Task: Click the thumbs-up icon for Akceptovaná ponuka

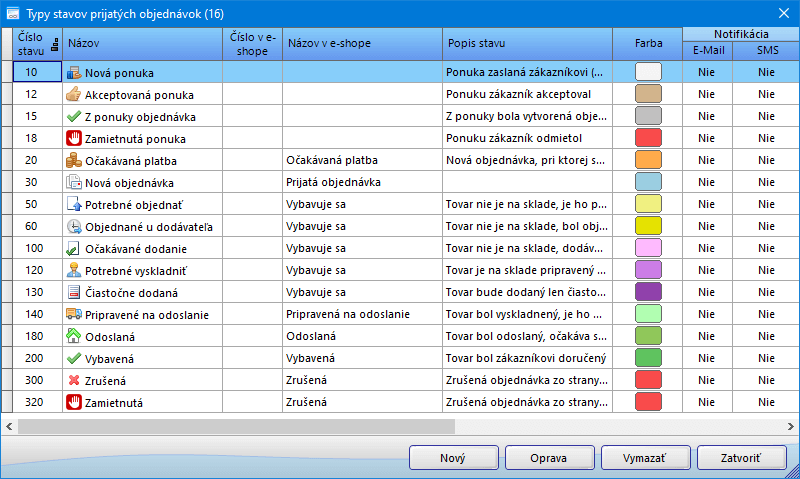Action: point(73,94)
